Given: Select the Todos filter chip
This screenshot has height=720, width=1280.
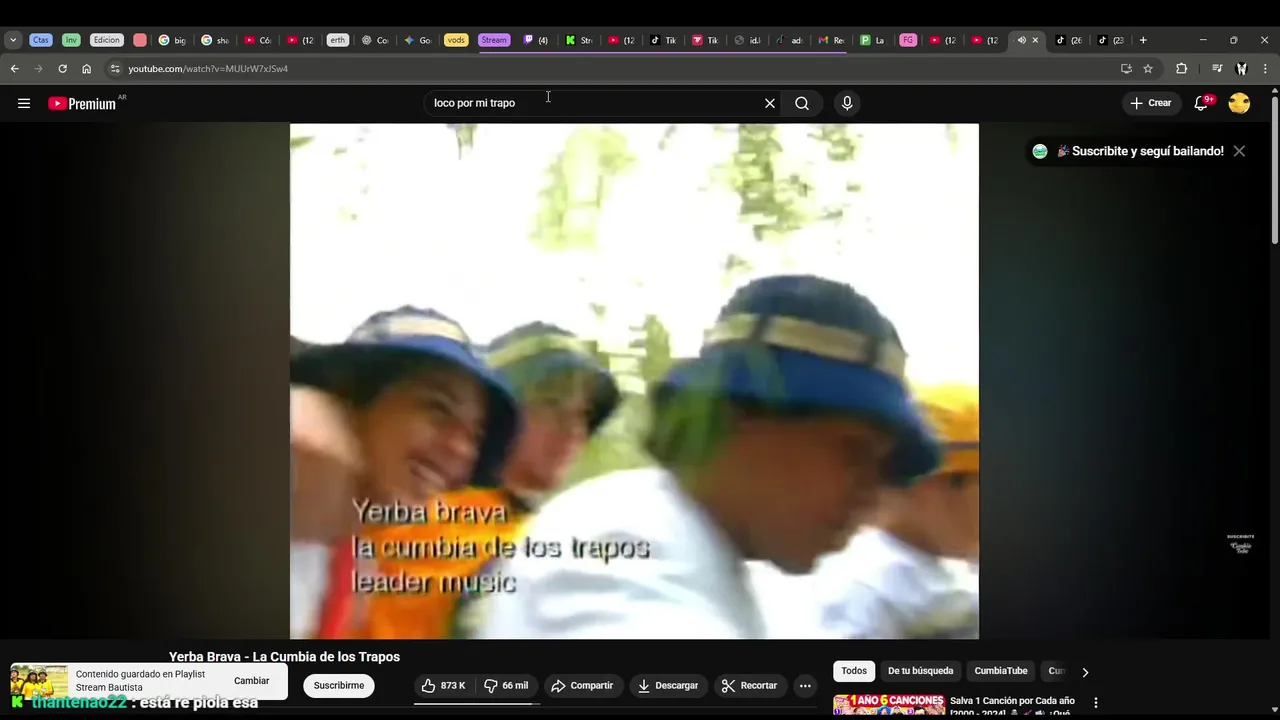Looking at the screenshot, I should 854,671.
